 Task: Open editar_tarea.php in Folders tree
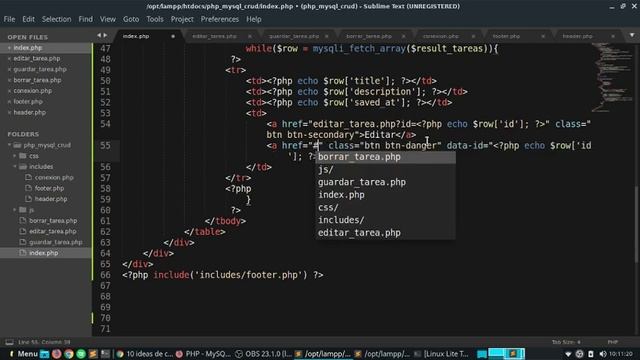52,231
